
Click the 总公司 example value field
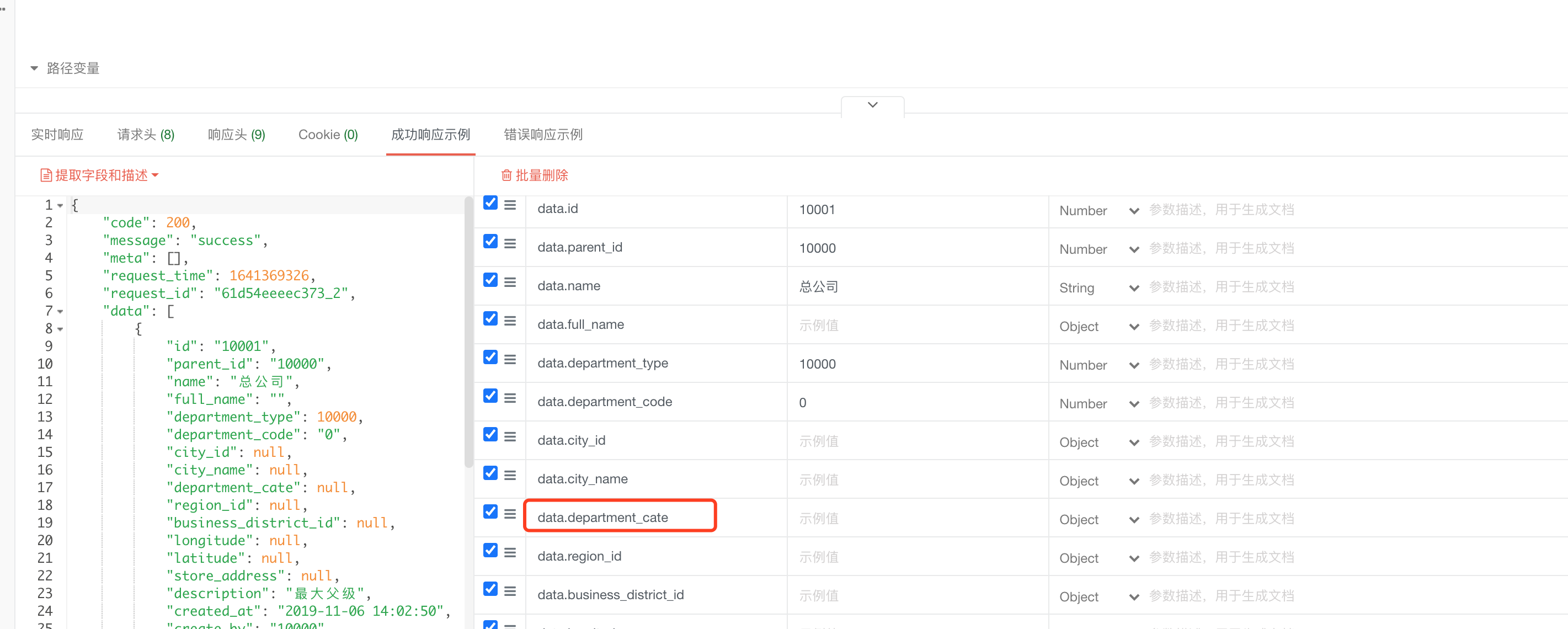pos(918,287)
